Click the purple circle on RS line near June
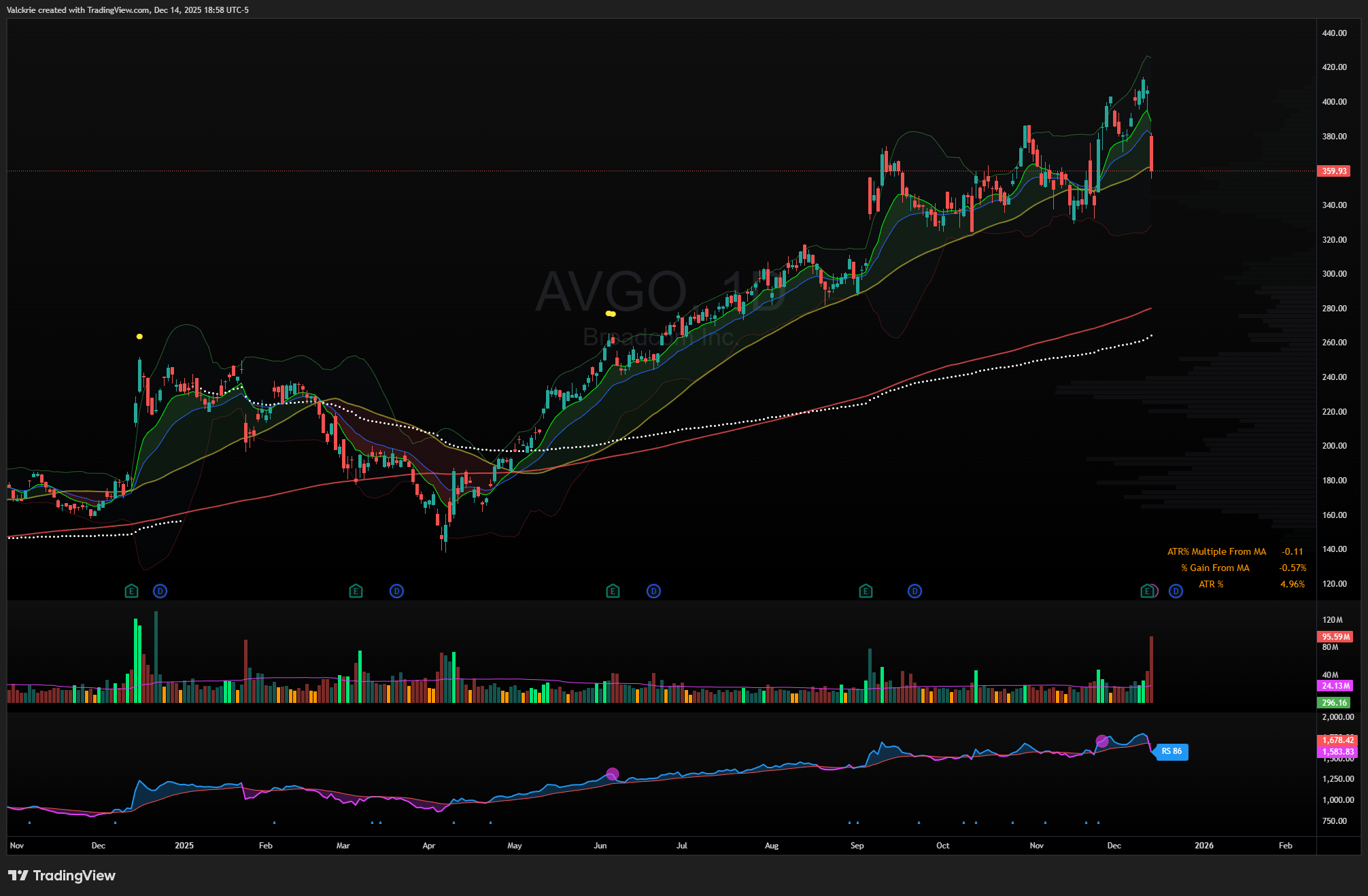 (612, 774)
